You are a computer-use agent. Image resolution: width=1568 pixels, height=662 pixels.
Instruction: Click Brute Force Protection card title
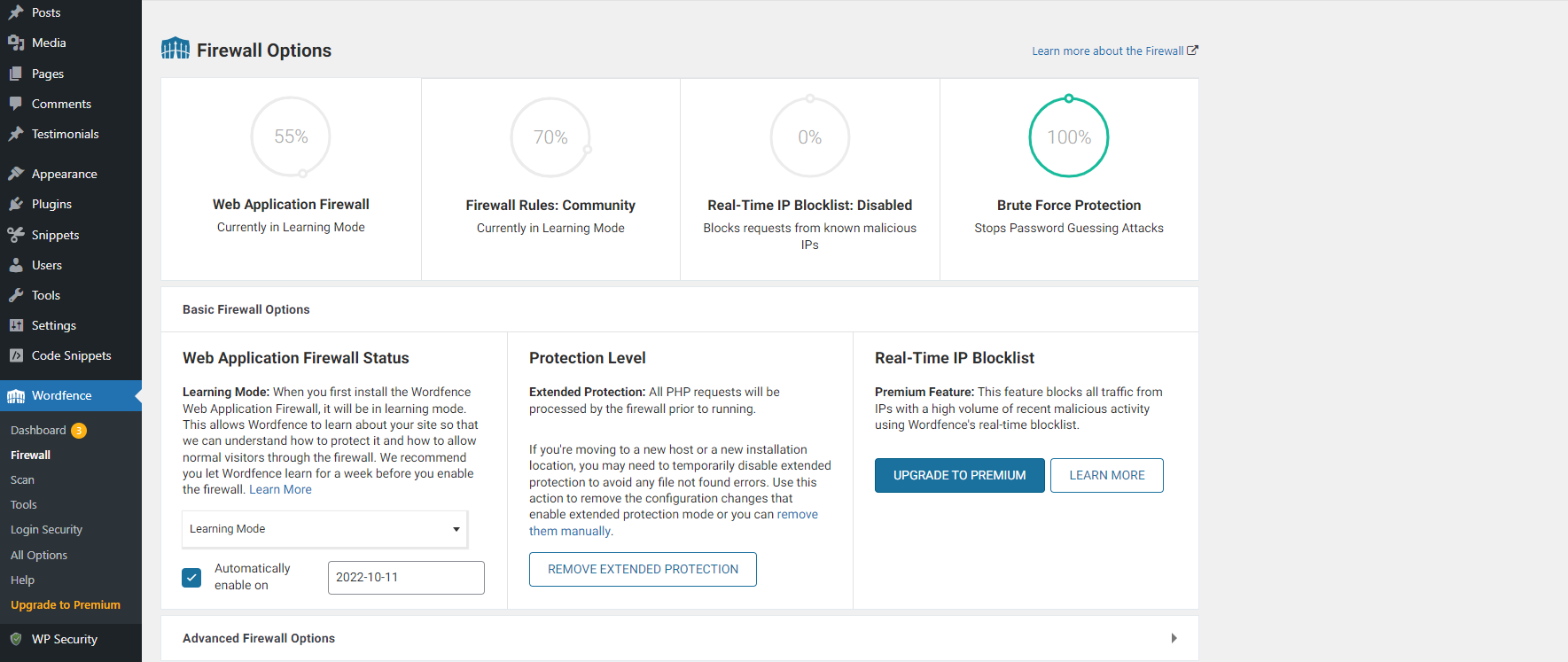click(x=1069, y=205)
